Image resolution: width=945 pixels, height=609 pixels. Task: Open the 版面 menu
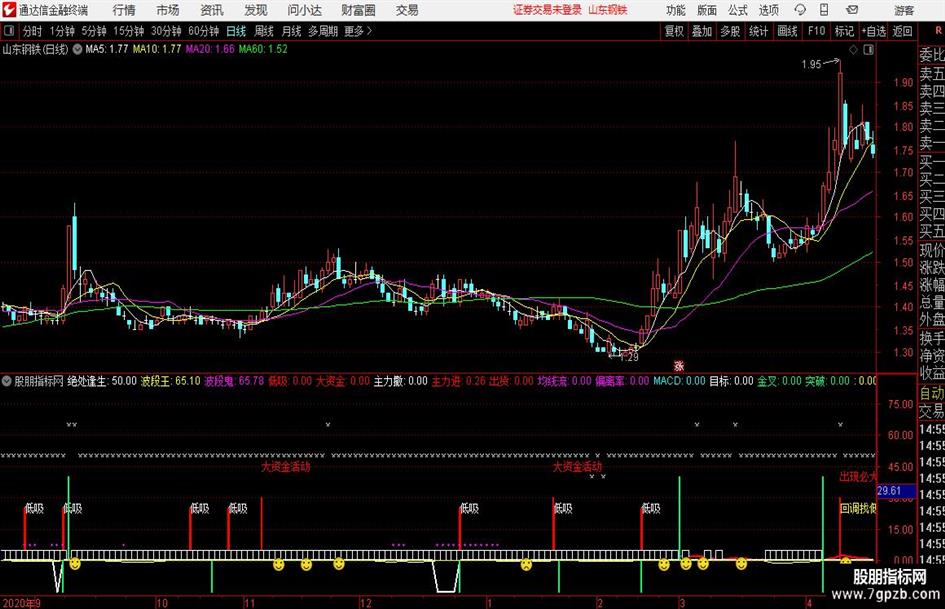click(706, 10)
